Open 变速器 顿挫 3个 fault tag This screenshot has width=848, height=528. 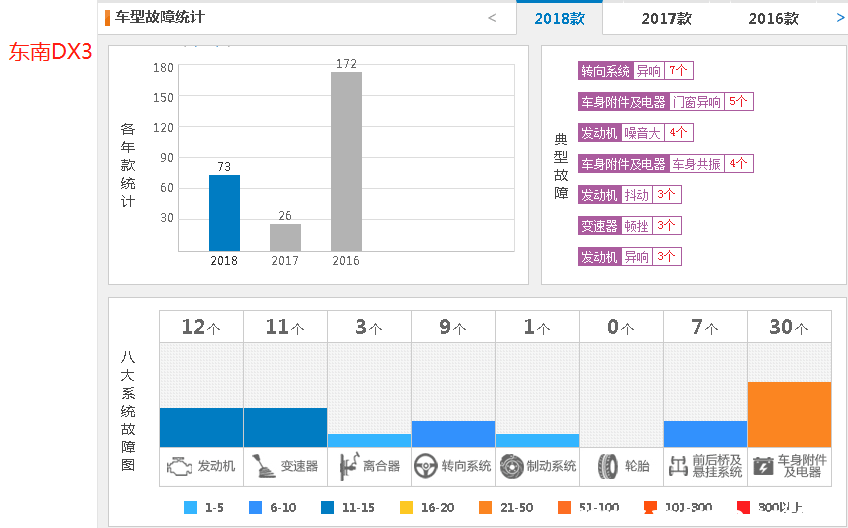(630, 226)
